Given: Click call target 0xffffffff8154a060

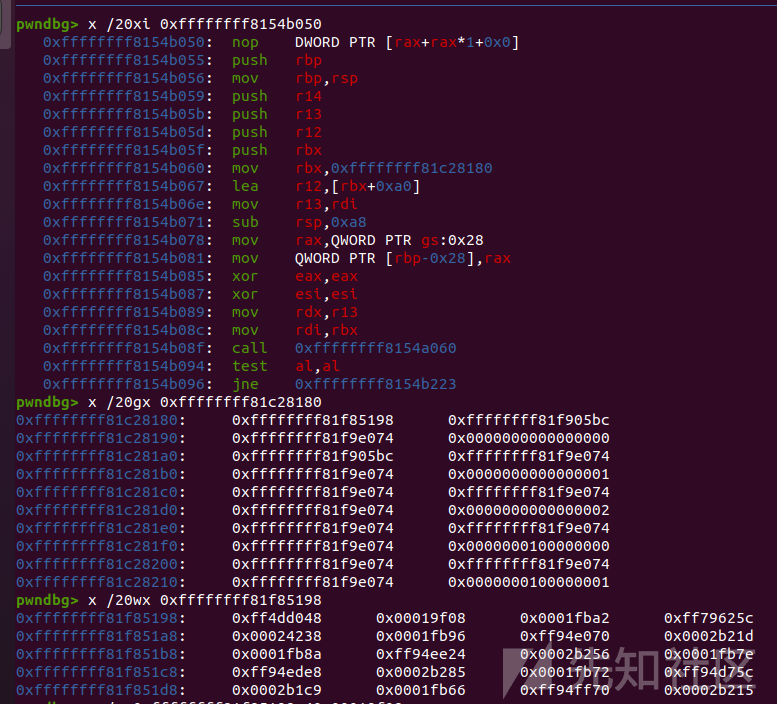Looking at the screenshot, I should (x=376, y=348).
